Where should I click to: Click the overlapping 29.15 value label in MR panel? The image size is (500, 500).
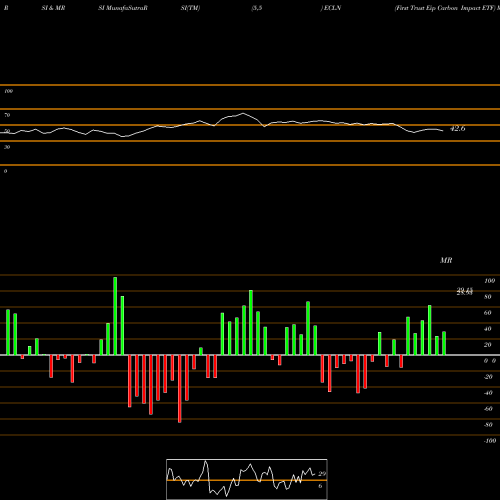464,291
